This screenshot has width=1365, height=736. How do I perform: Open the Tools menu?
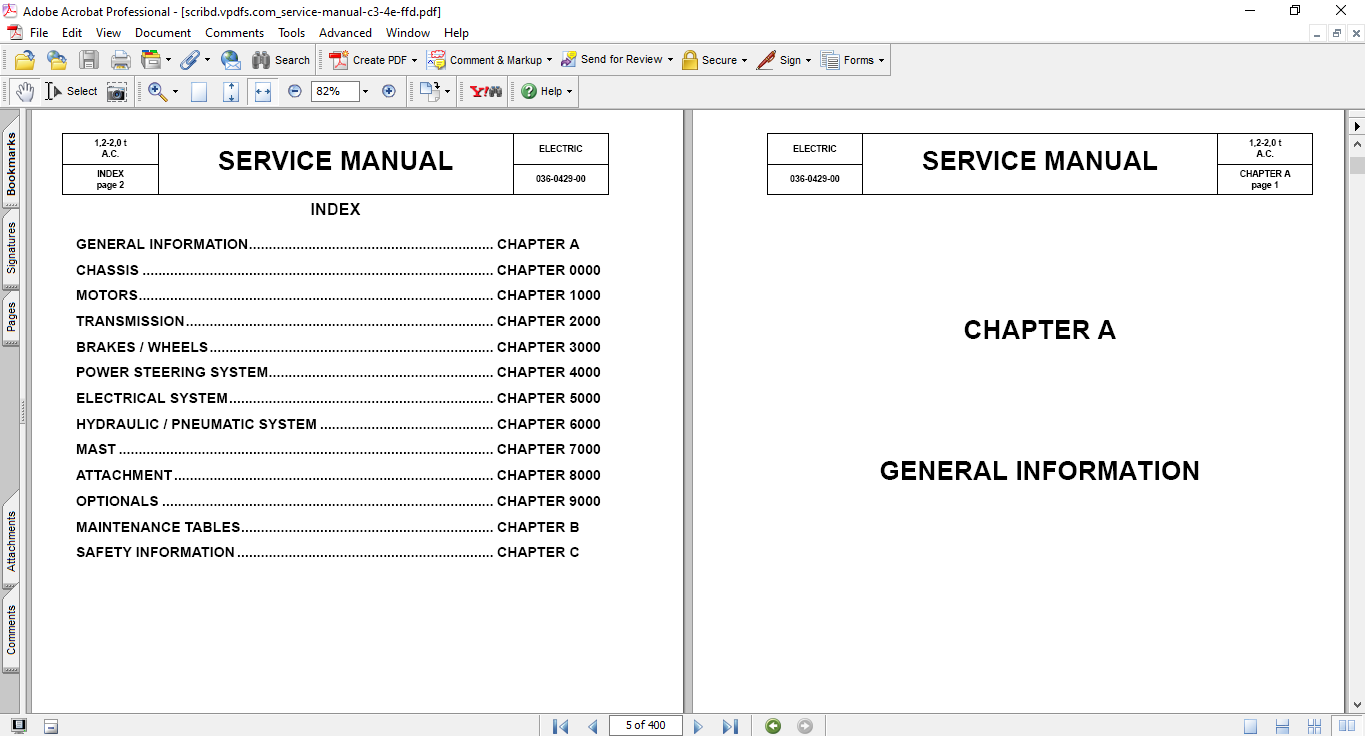tap(292, 33)
